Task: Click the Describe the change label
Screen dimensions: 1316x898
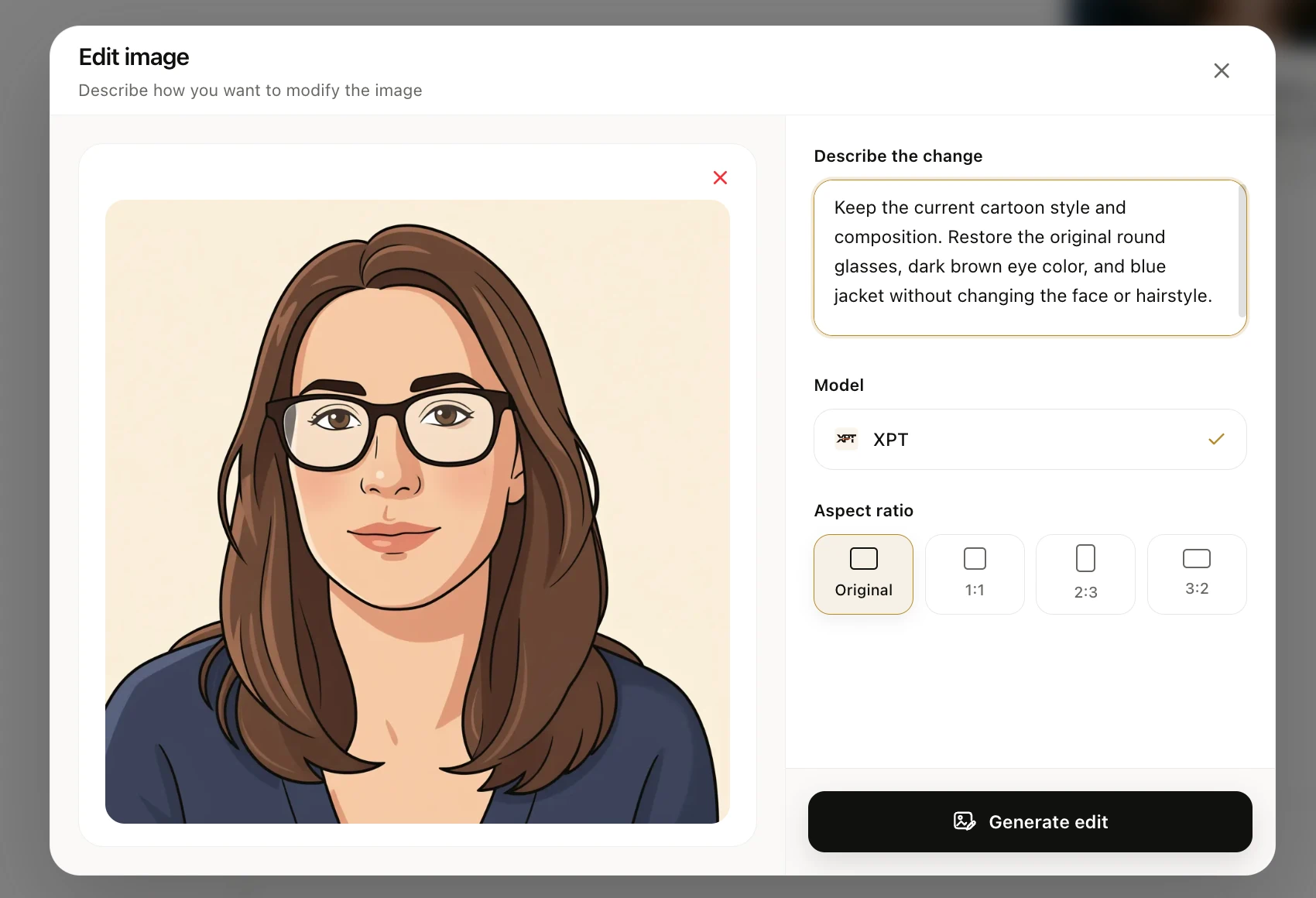Action: [x=898, y=156]
